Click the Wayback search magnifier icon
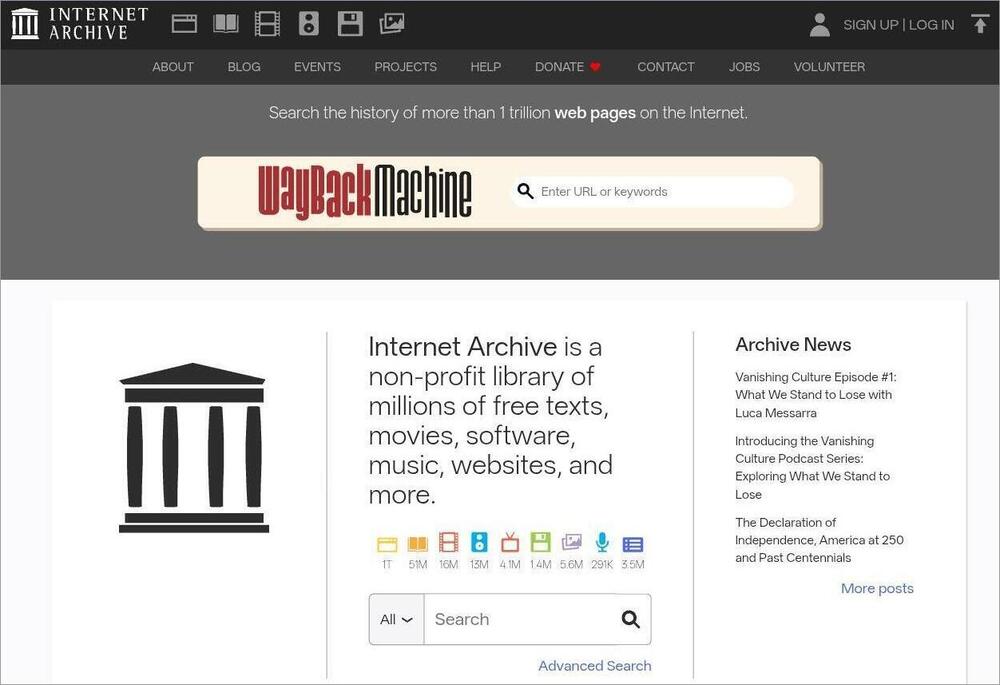Image resolution: width=1000 pixels, height=685 pixels. [526, 191]
